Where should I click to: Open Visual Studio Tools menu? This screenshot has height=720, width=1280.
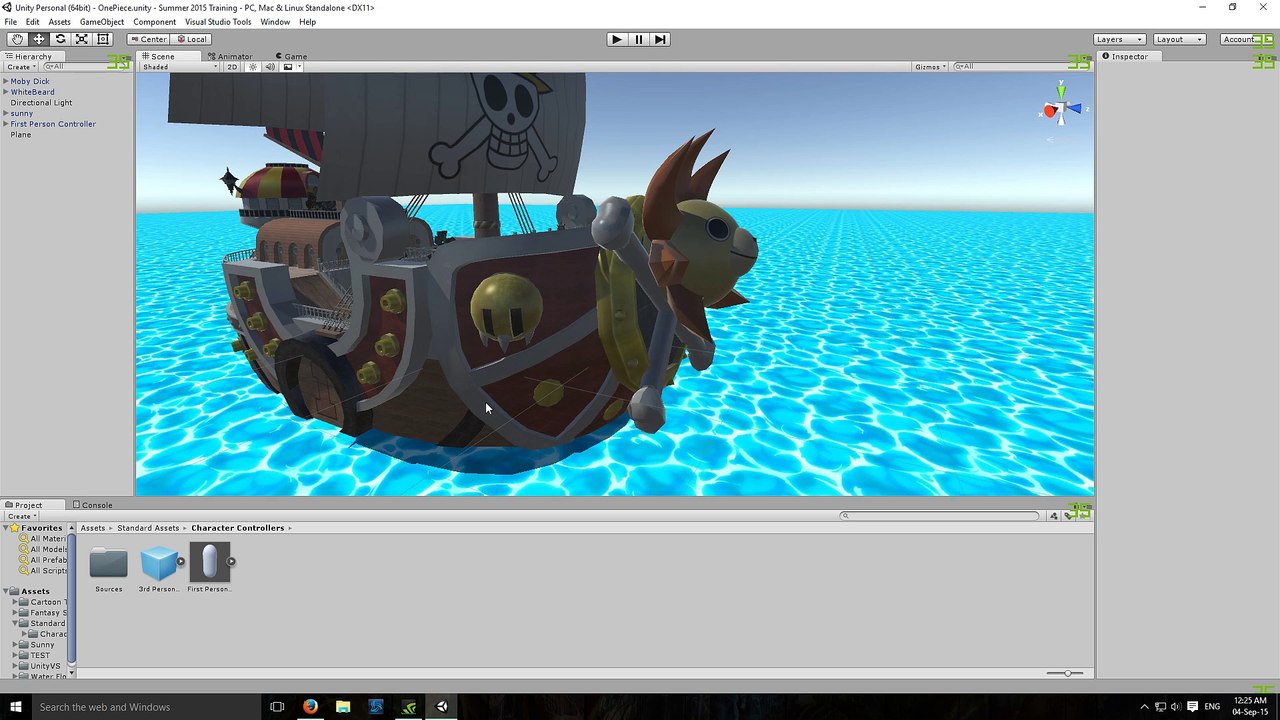(218, 22)
